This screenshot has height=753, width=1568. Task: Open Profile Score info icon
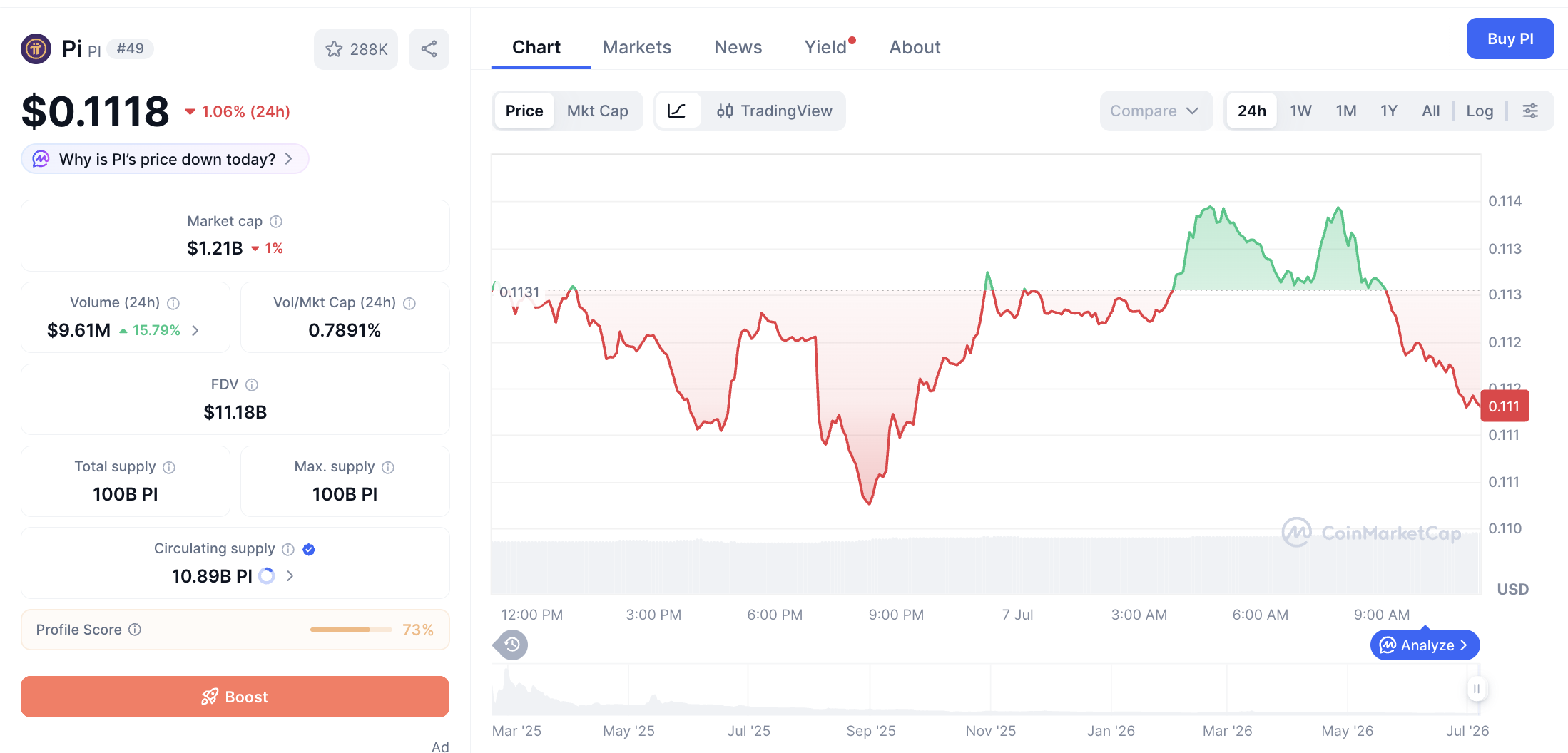coord(135,630)
